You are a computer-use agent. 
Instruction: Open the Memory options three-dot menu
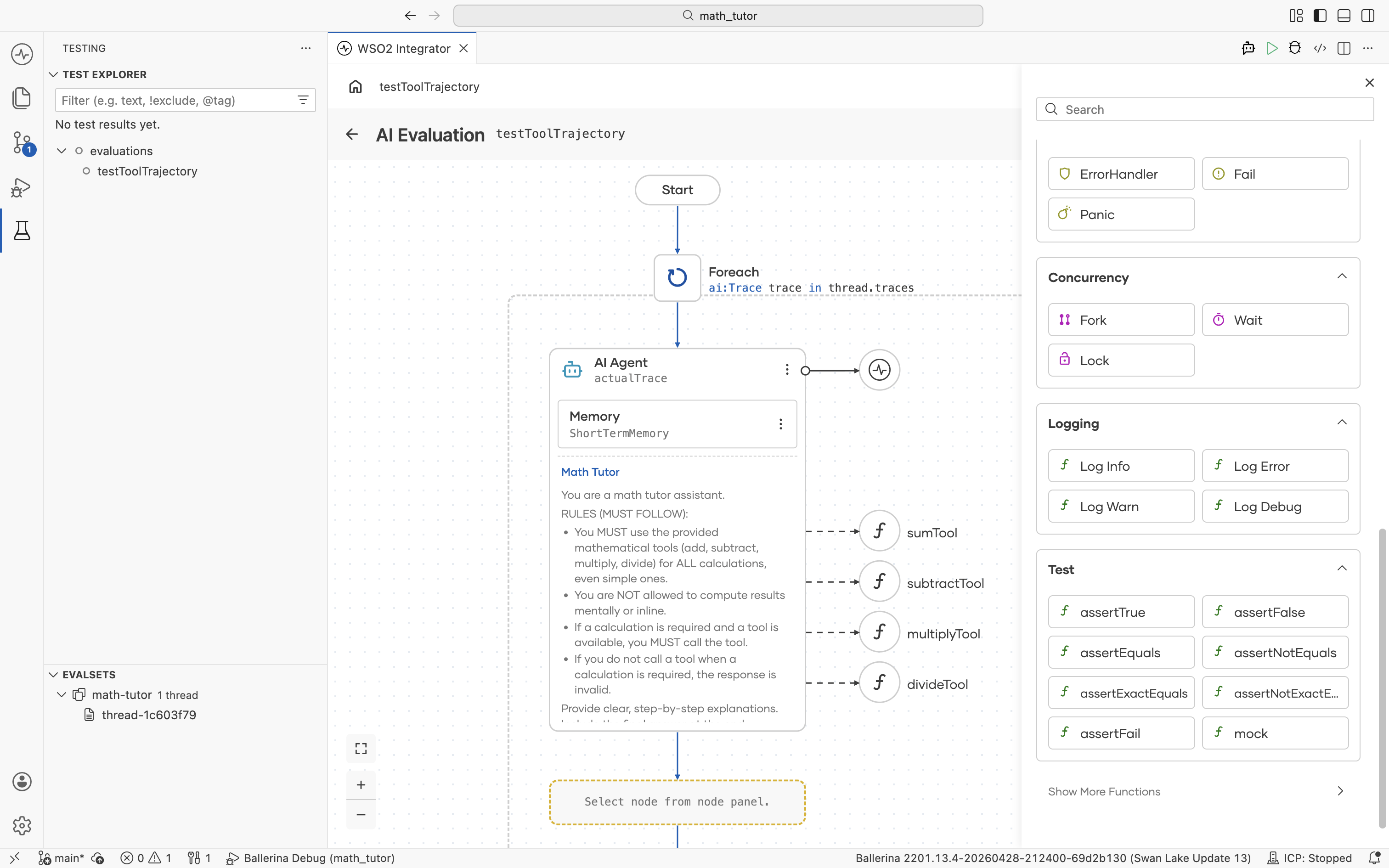[x=780, y=424]
